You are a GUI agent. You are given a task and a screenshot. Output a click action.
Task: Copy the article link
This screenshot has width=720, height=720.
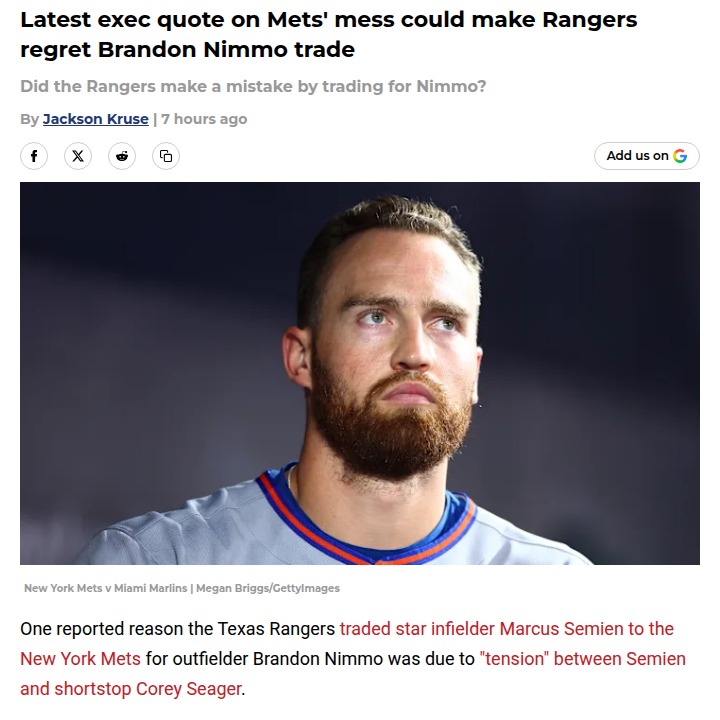pos(166,156)
